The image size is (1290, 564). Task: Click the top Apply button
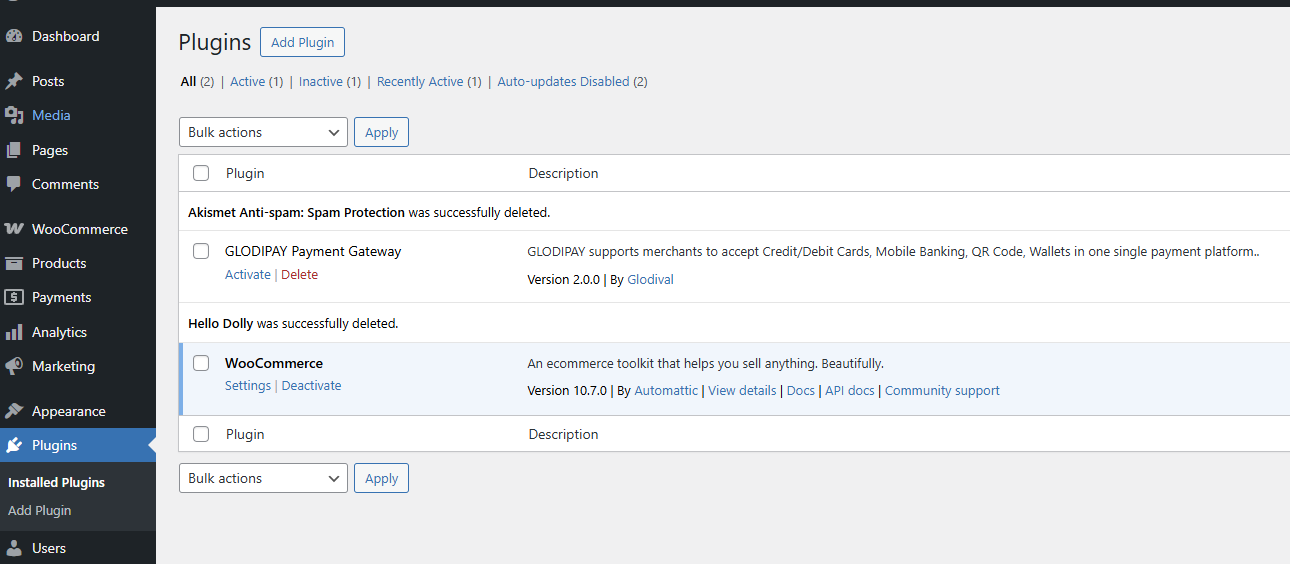[x=381, y=132]
